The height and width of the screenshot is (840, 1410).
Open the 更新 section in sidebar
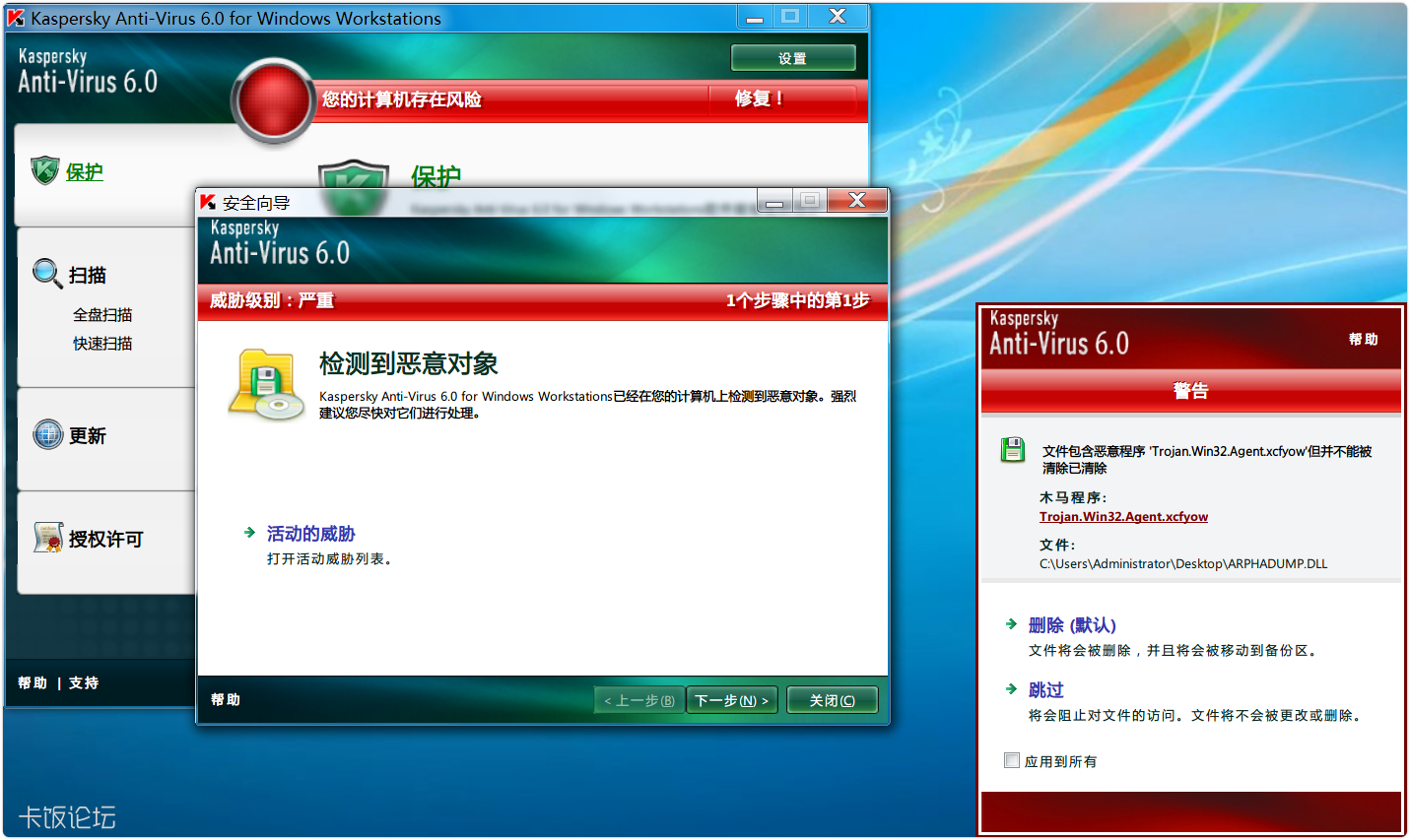[88, 435]
